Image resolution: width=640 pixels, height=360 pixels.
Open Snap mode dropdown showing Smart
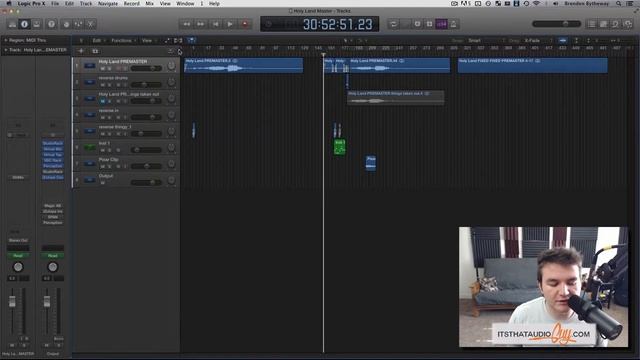[x=486, y=40]
